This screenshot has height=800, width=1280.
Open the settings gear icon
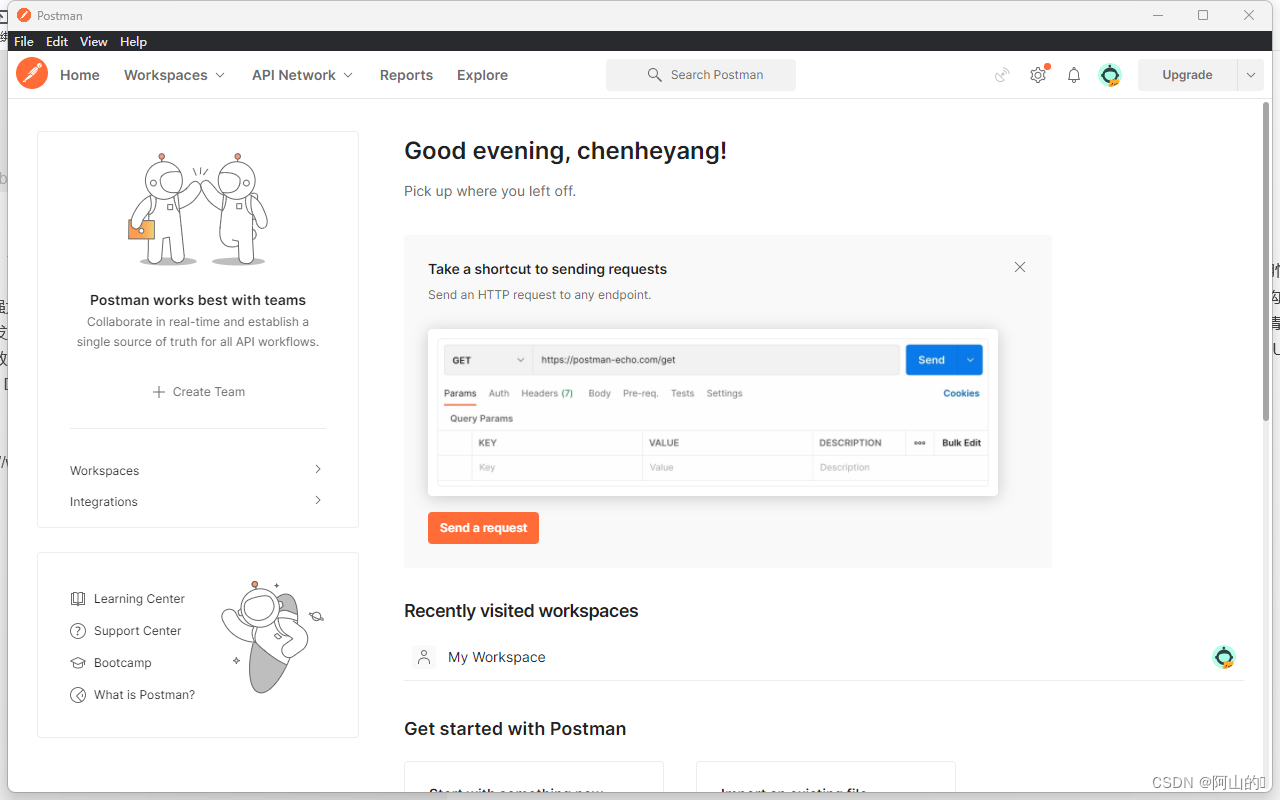(x=1038, y=75)
